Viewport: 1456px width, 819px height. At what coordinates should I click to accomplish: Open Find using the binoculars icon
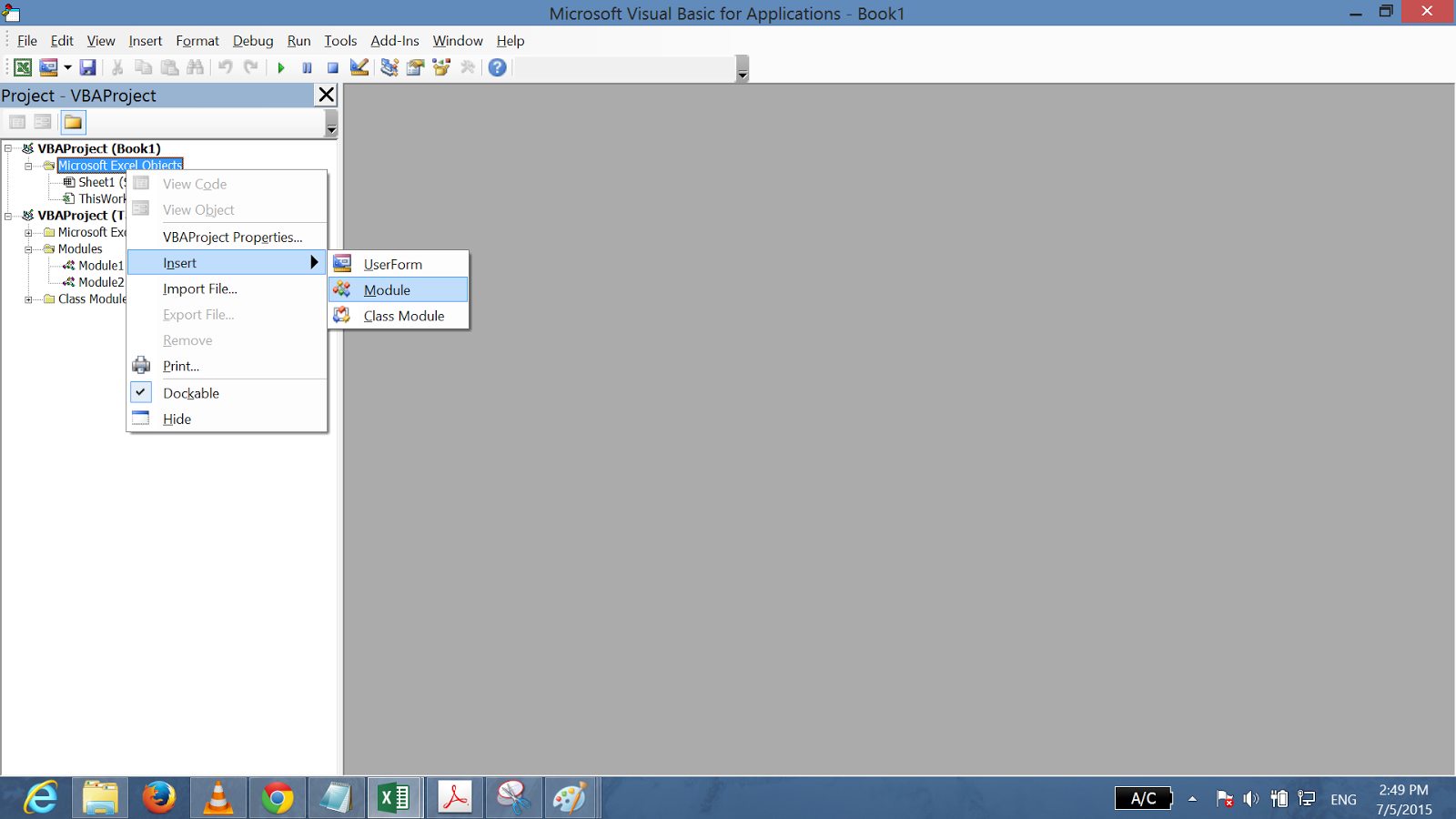click(x=196, y=67)
